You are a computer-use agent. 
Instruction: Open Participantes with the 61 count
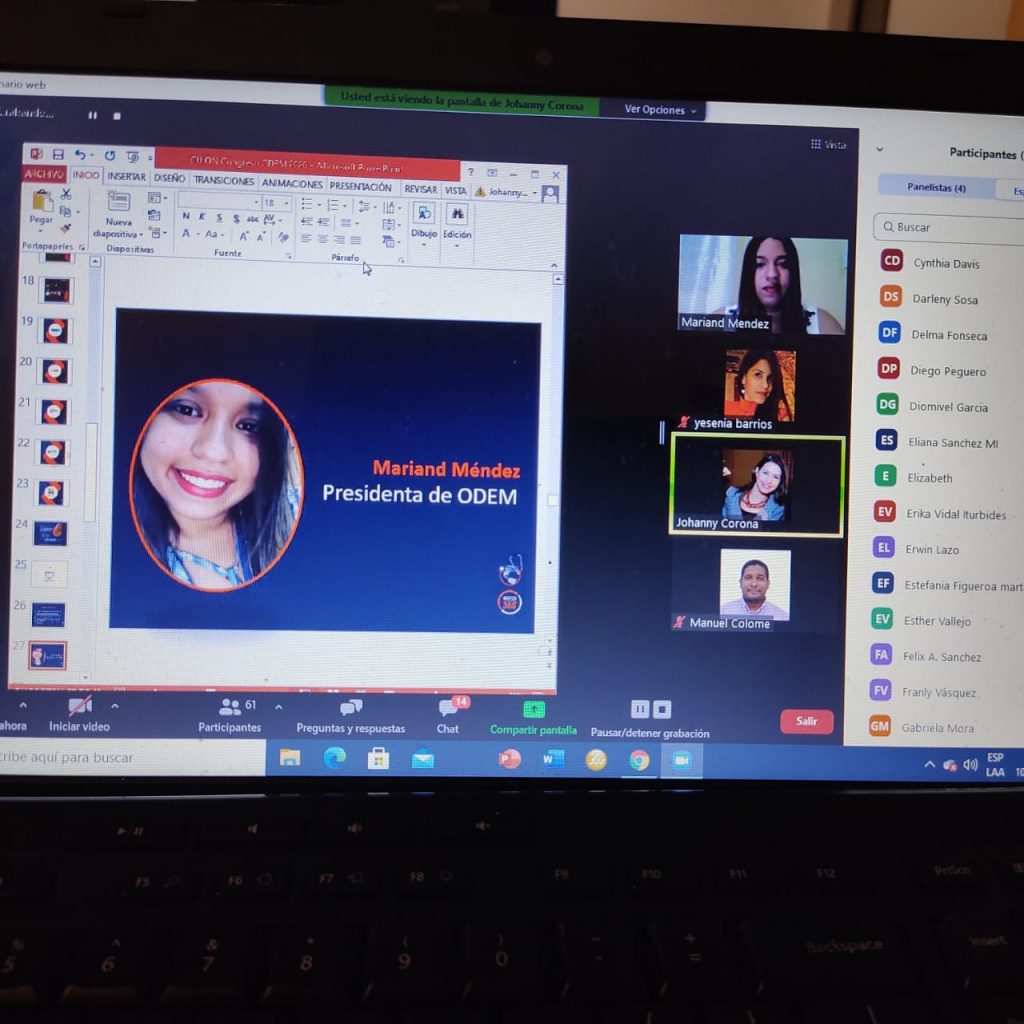pos(230,716)
